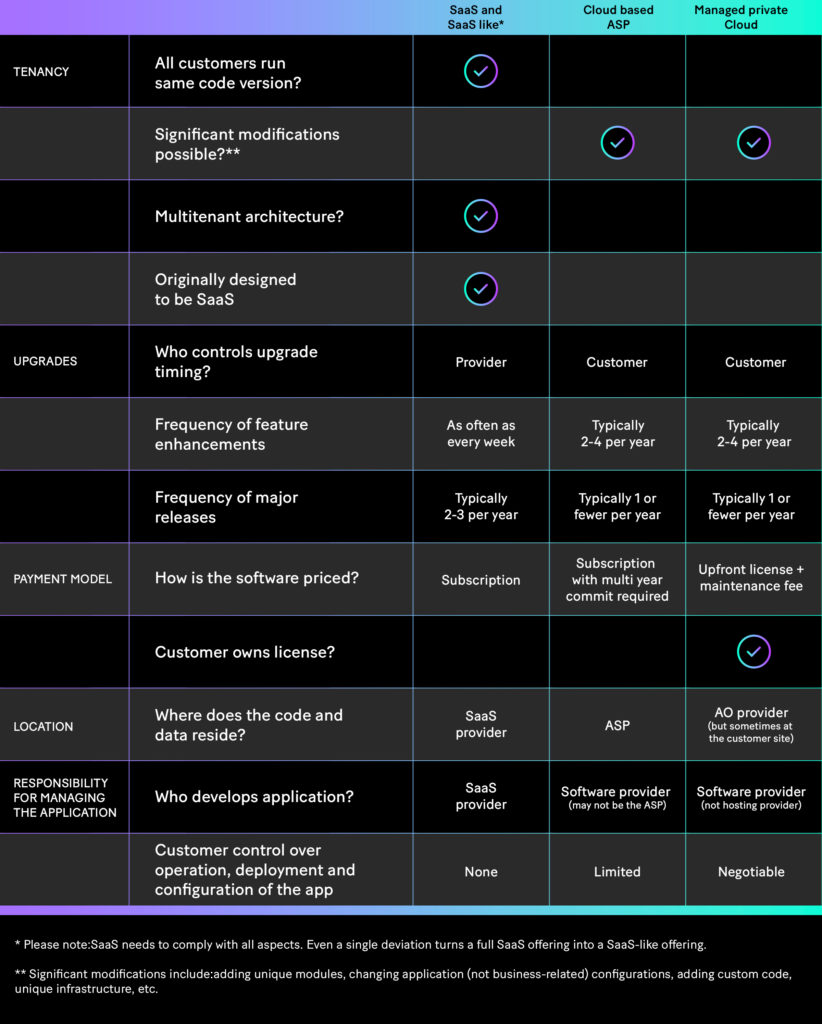This screenshot has height=1024, width=822.
Task: Click the "Upfront license + maintenance fee" cell
Action: 751,578
